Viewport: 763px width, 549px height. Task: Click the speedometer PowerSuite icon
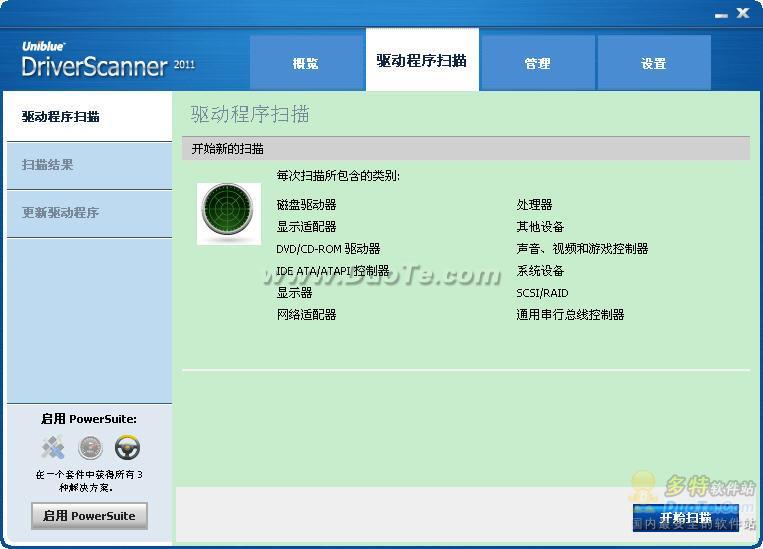91,448
